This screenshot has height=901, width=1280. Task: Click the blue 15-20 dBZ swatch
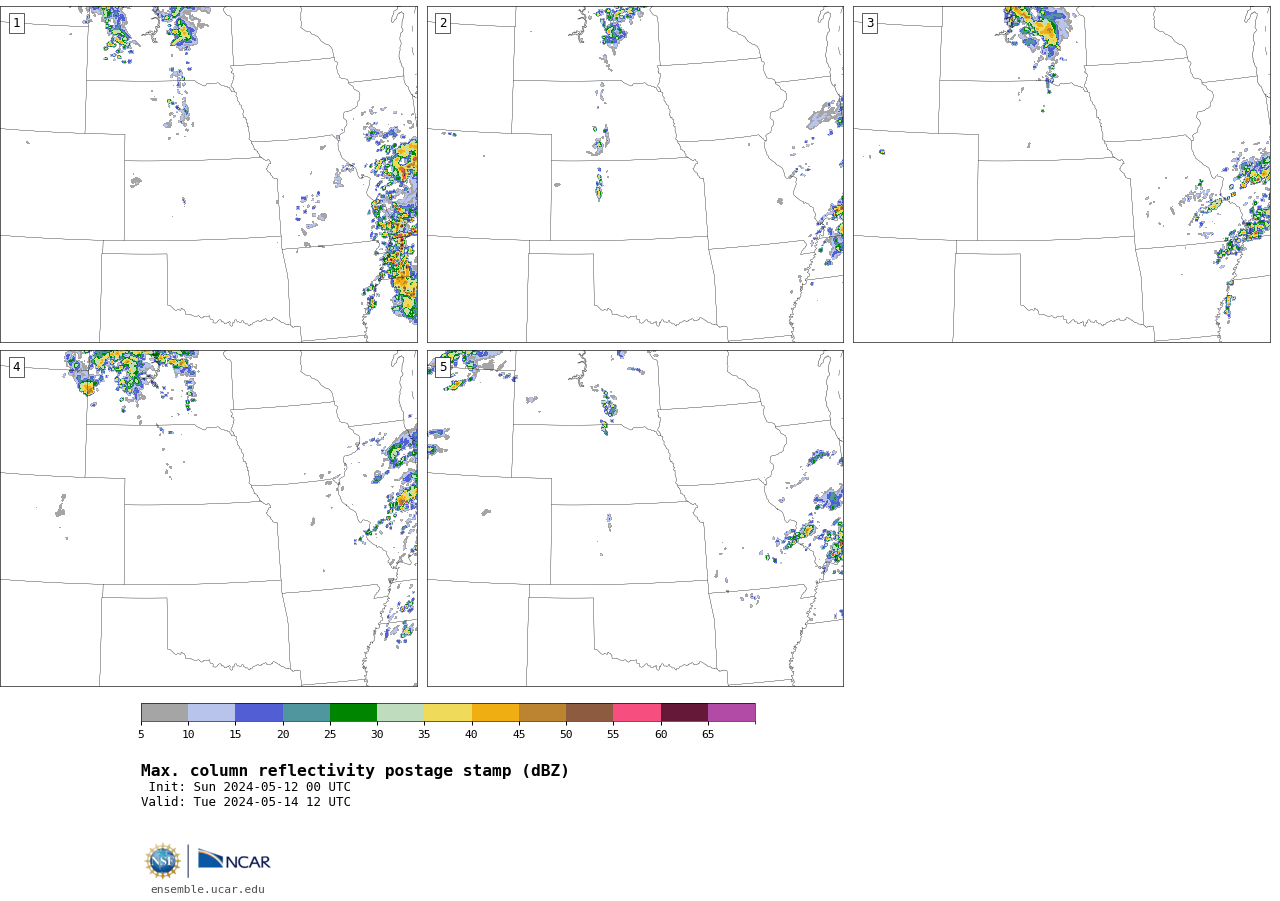pyautogui.click(x=259, y=712)
